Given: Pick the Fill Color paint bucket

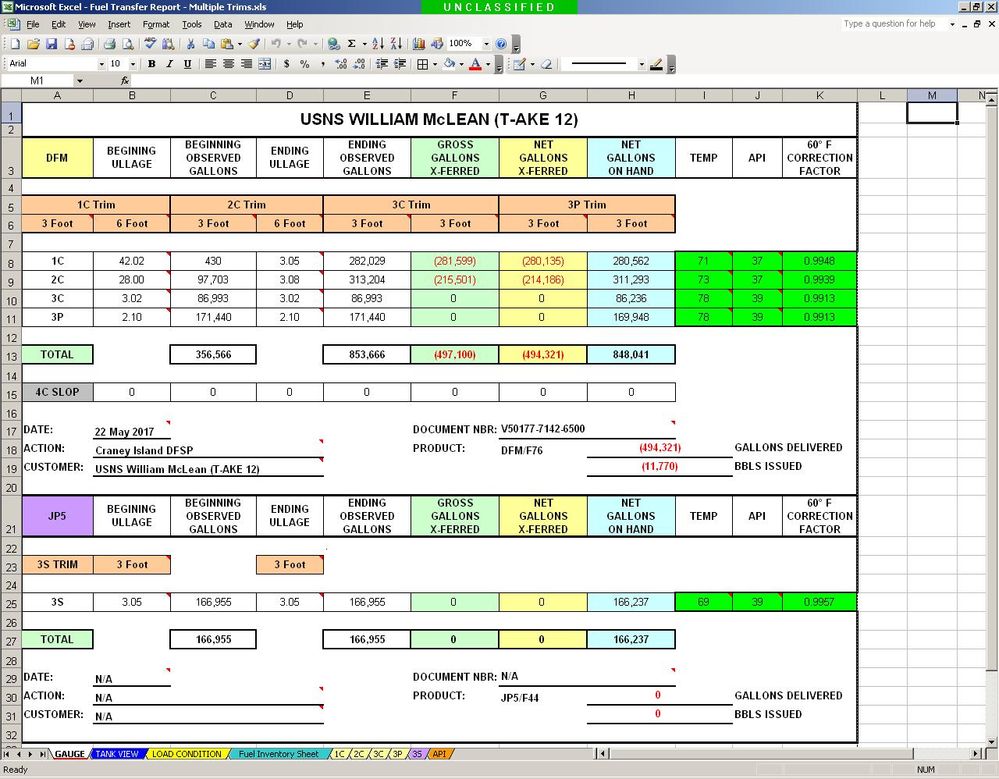Looking at the screenshot, I should point(449,64).
